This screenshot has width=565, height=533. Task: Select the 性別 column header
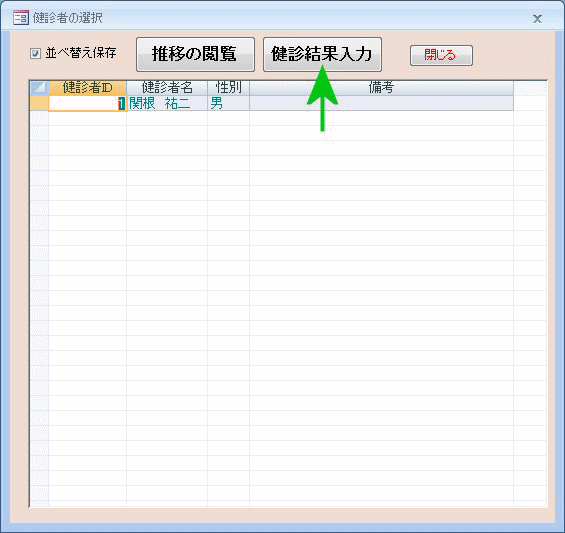(228, 88)
